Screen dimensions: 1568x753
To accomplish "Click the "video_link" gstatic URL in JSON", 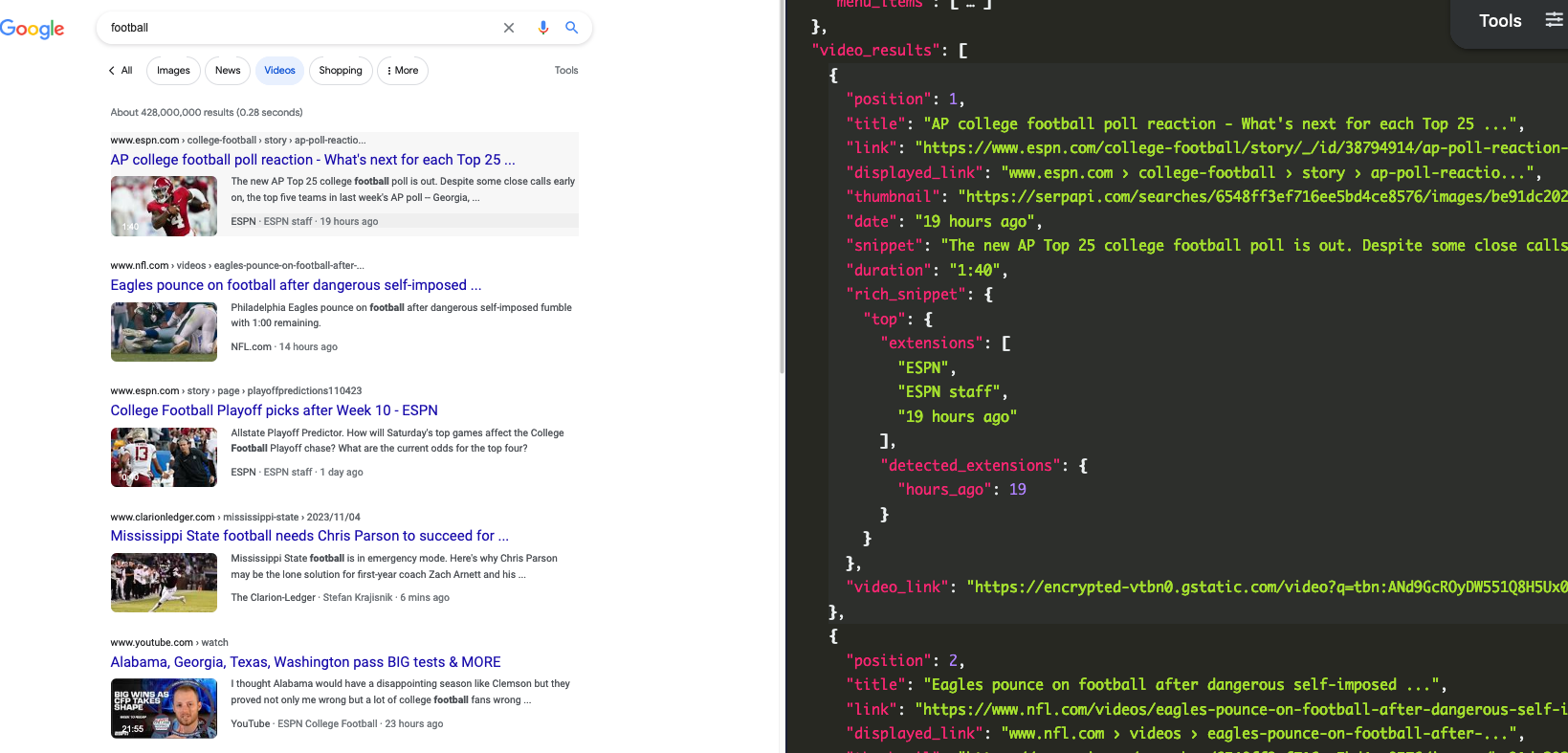I will [1267, 587].
